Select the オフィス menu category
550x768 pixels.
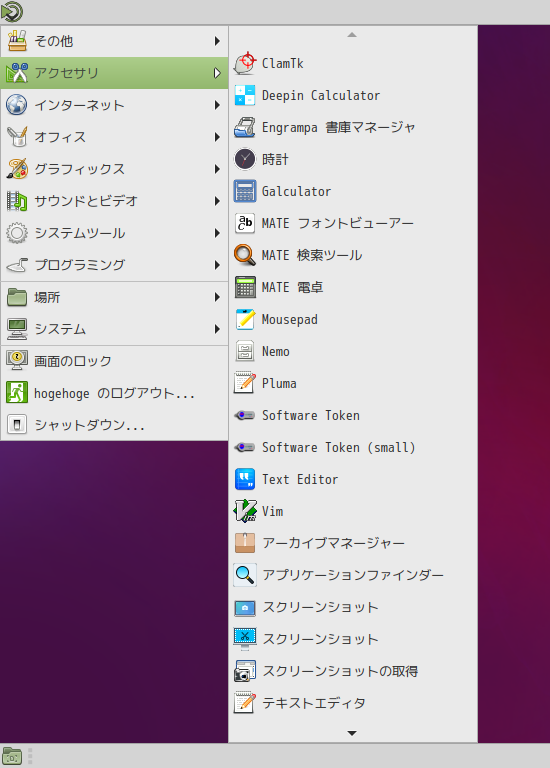point(115,137)
